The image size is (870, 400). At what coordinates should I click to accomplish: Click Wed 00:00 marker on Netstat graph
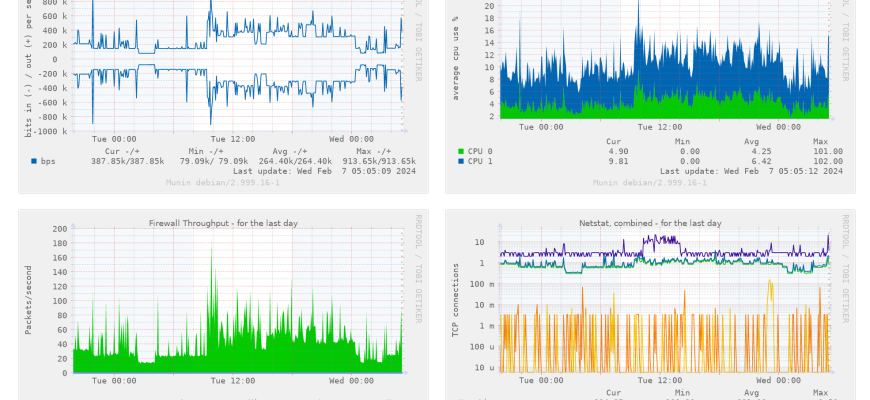point(779,381)
